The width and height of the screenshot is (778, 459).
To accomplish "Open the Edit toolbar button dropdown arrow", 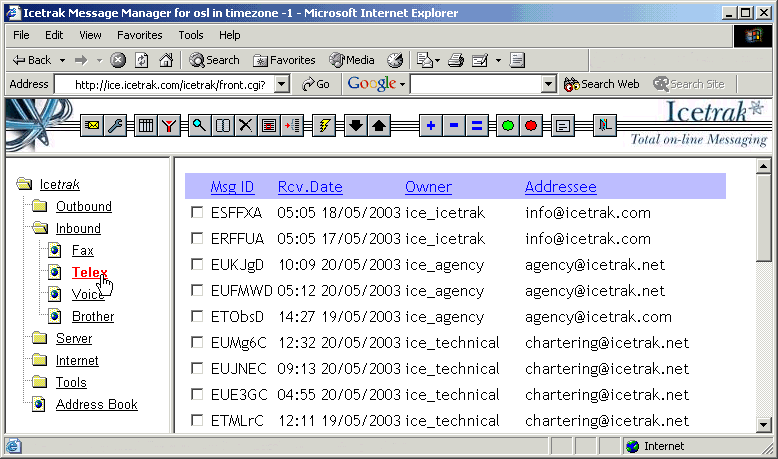I will tap(498, 61).
